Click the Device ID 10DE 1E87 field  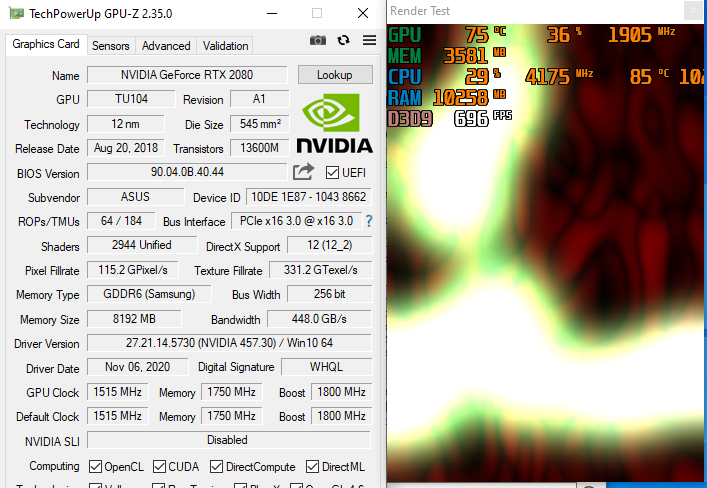[309, 197]
